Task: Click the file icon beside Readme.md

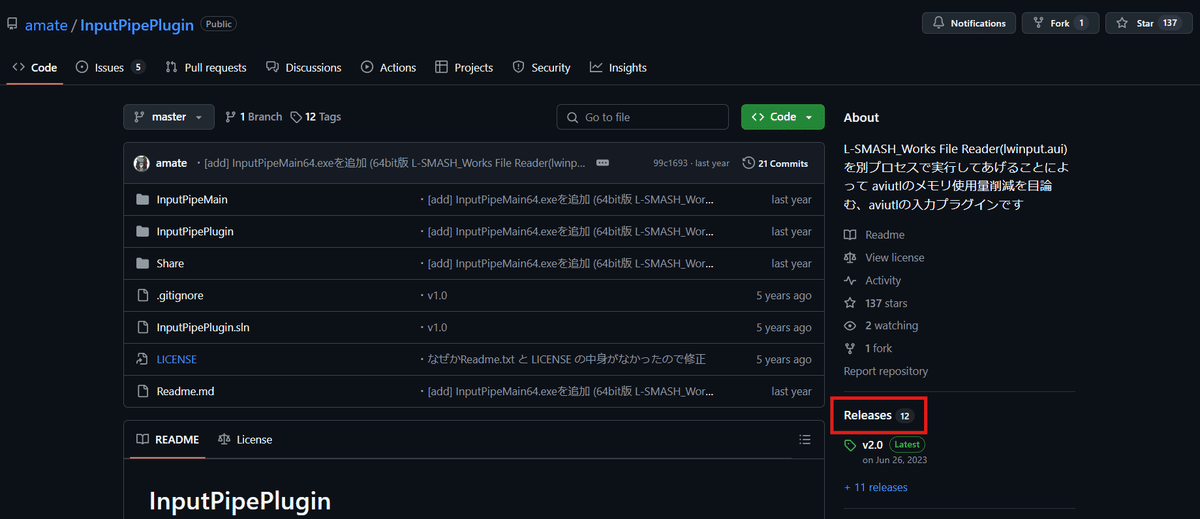Action: (x=142, y=392)
